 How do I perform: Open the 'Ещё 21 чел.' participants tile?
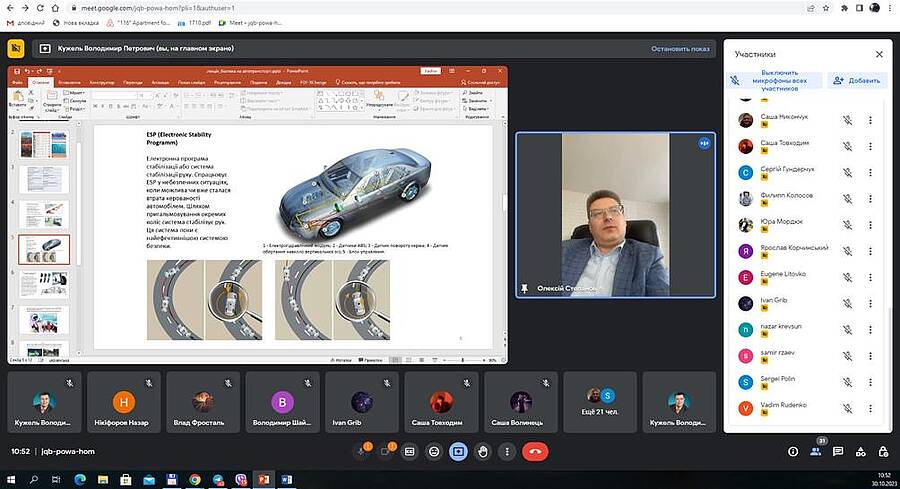pyautogui.click(x=600, y=401)
